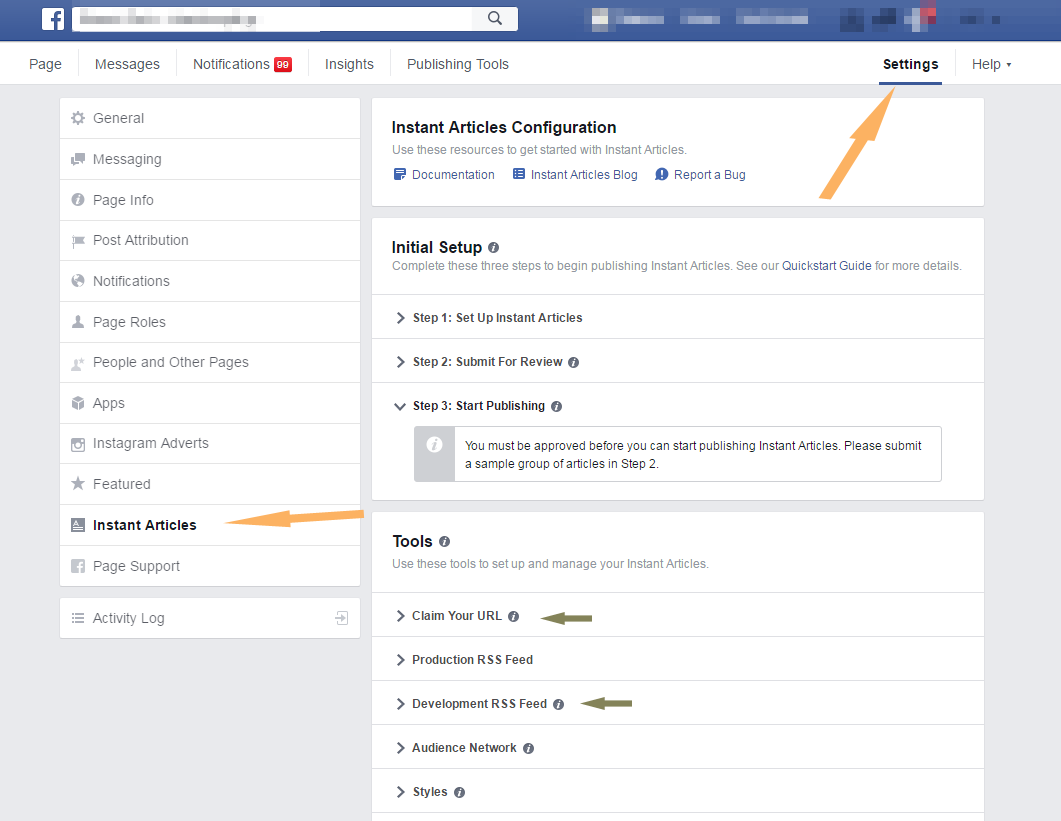Click the People and Other Pages icon
Screen dimensions: 1061x821
(78, 363)
